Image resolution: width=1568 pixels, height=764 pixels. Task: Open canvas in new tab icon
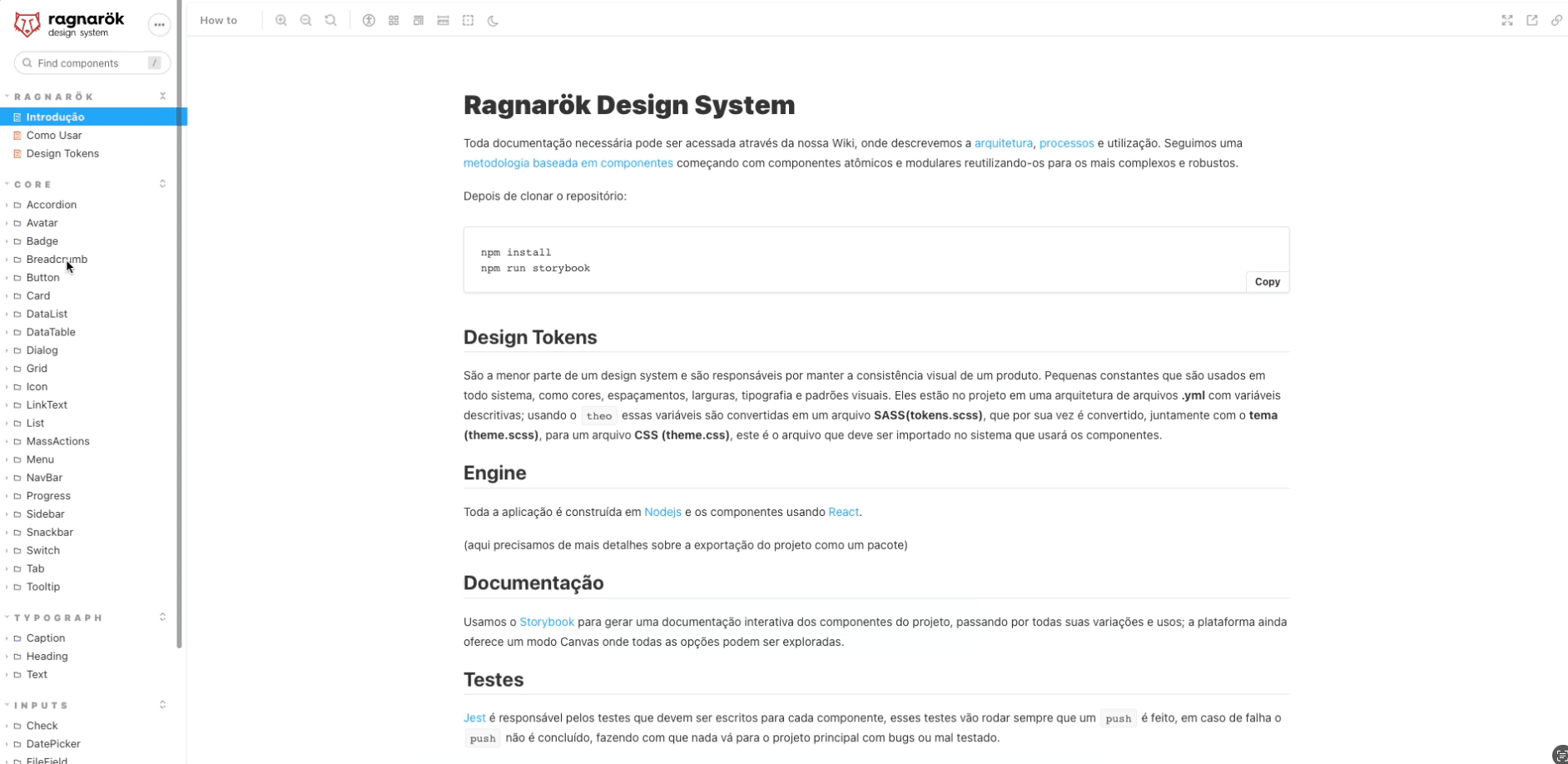(x=1532, y=21)
